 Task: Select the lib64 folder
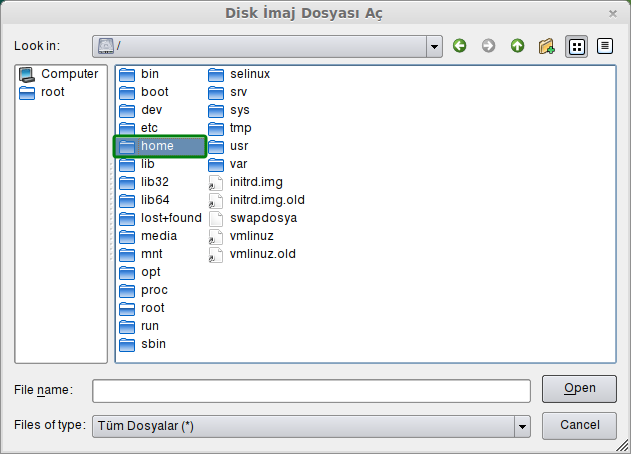144,200
